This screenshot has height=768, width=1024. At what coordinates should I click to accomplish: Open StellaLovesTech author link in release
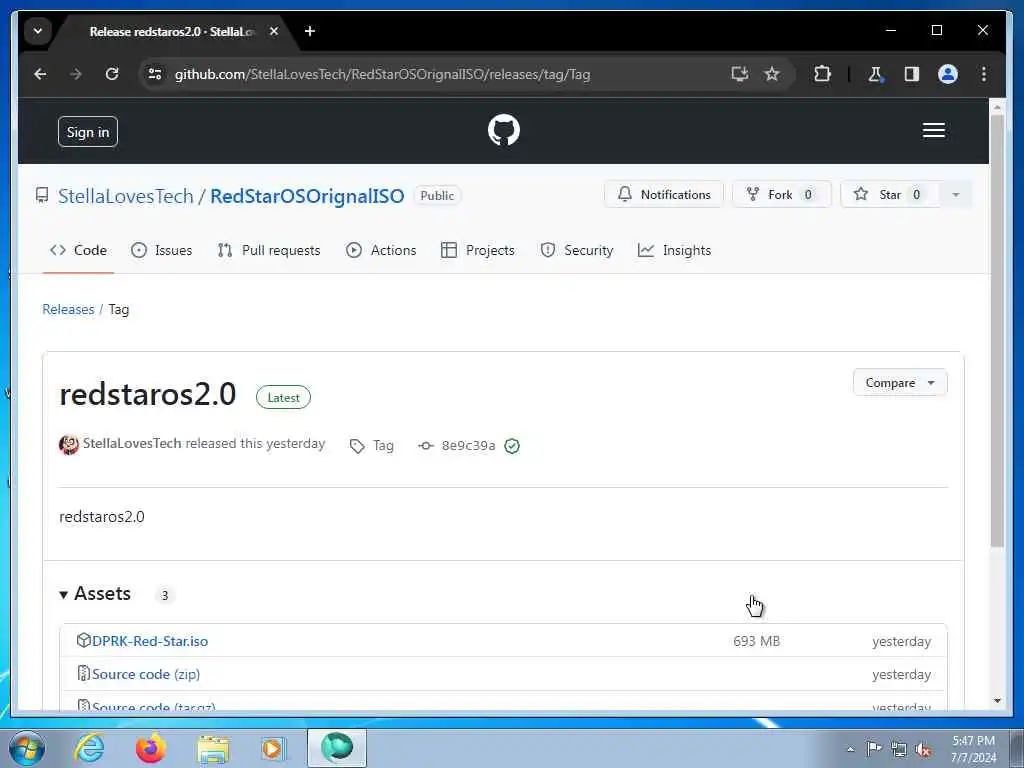[132, 443]
